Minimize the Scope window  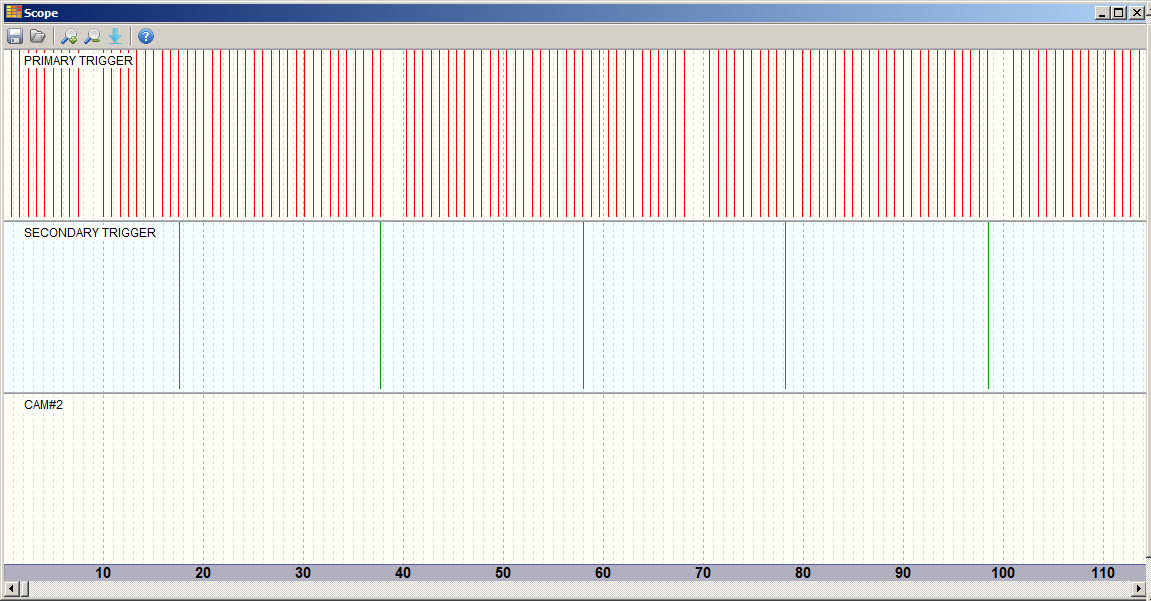click(x=1103, y=13)
